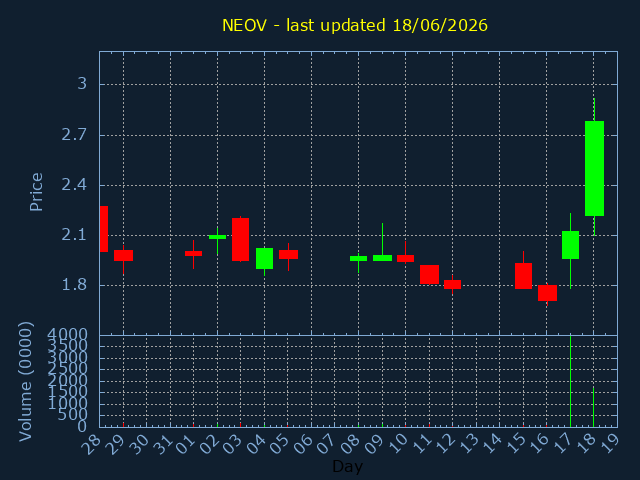Select the red candle for day 12
The height and width of the screenshot is (480, 640).
452,284
